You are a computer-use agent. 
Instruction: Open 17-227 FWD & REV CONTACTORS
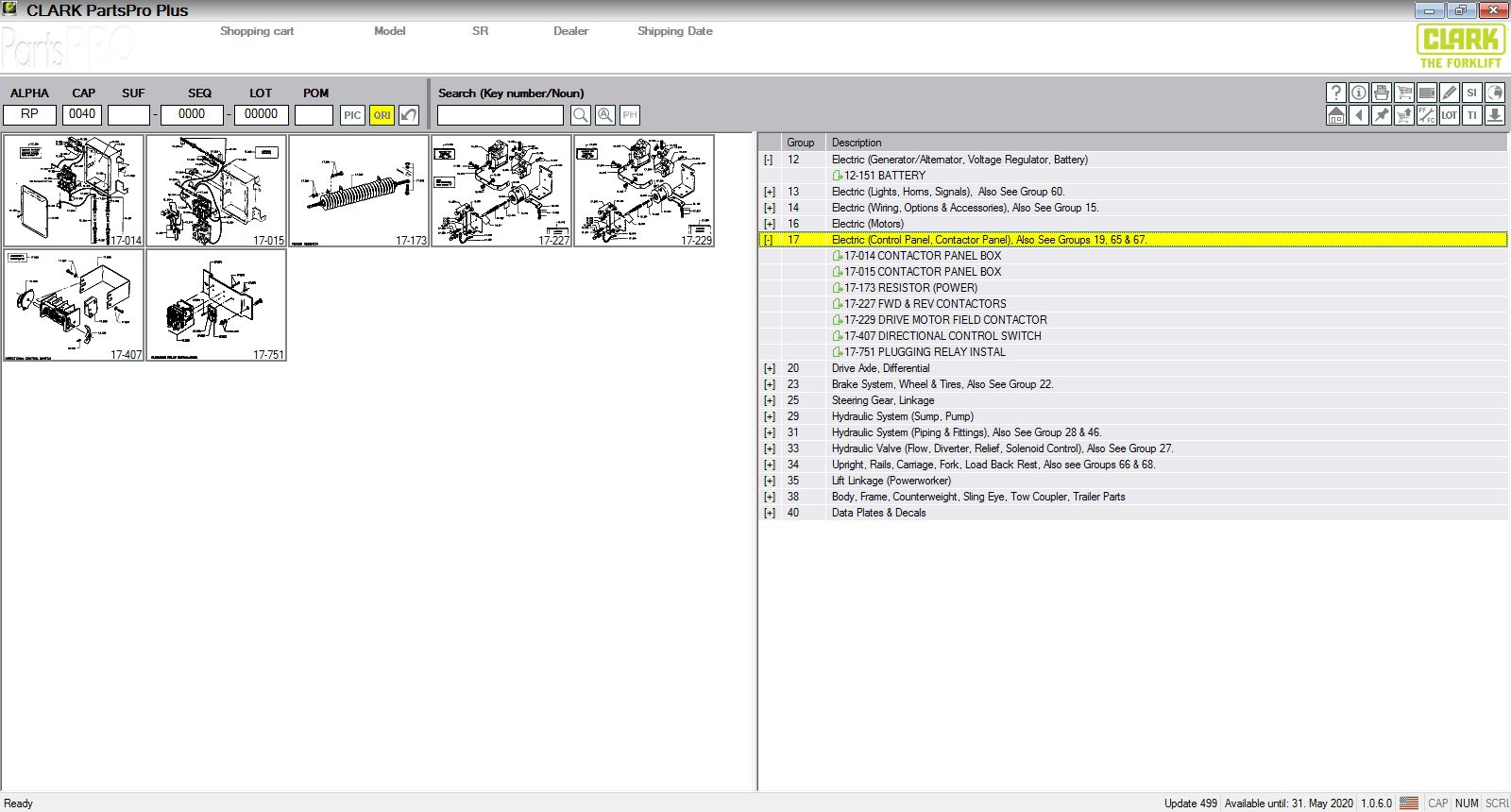pyautogui.click(x=919, y=304)
